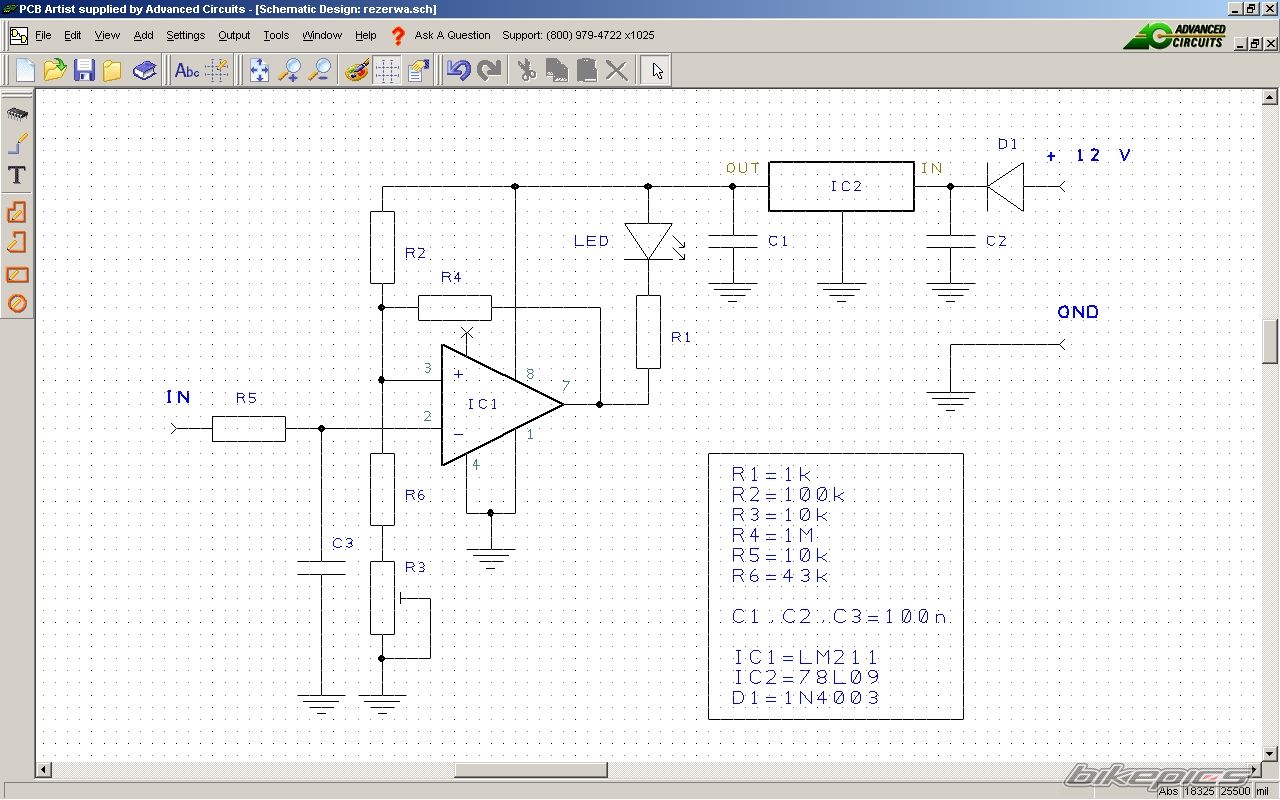Click the 'mil' units indicator in status bar
Viewport: 1280px width, 800px height.
pyautogui.click(x=1263, y=791)
